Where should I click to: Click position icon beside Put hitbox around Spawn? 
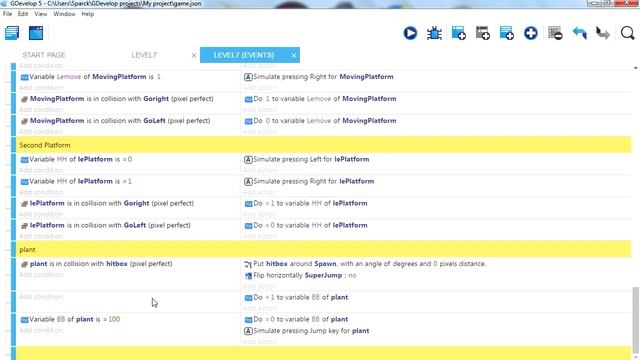click(x=248, y=264)
